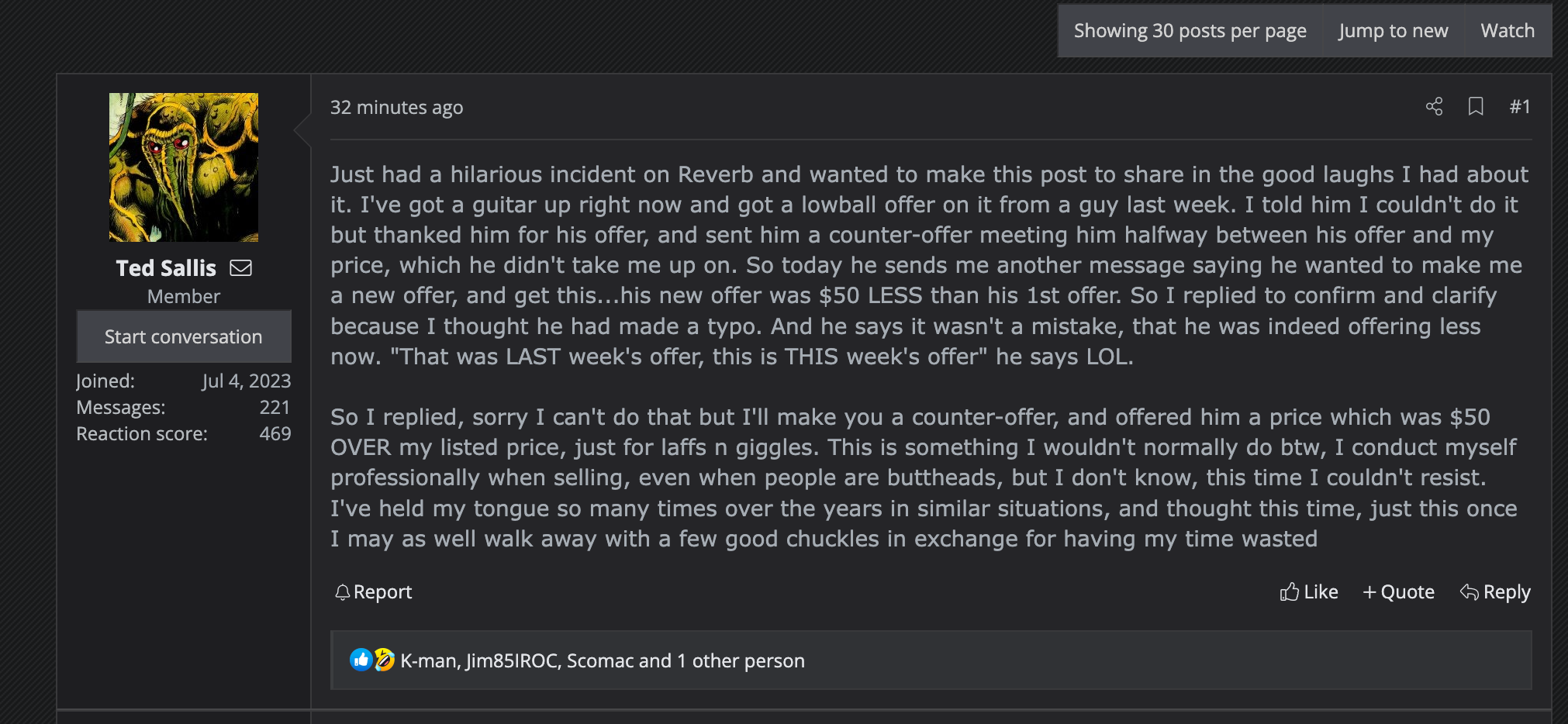Click the Reply arrow icon
Image resolution: width=1568 pixels, height=724 pixels.
(1469, 592)
